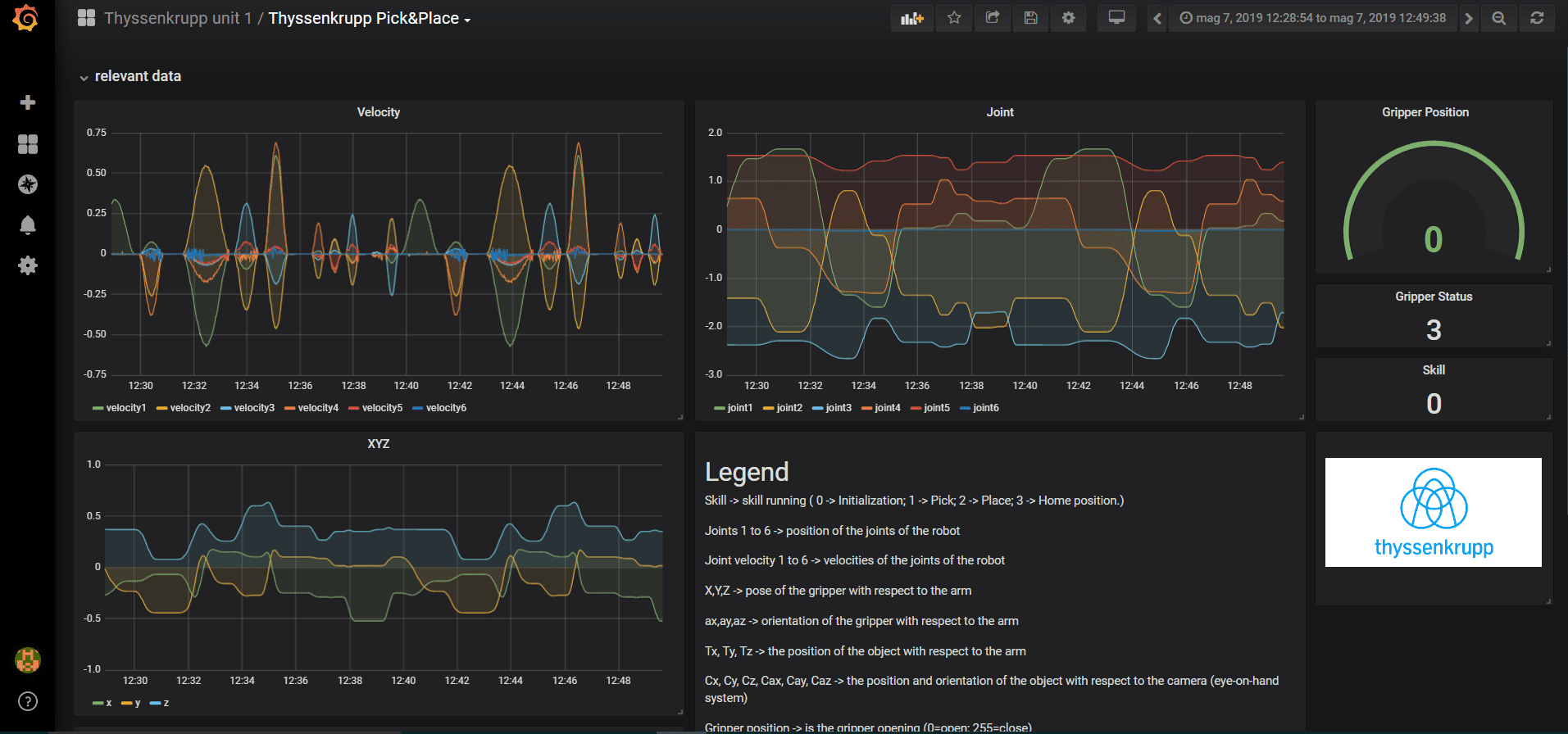
Task: Open dashboard settings gear in toolbar
Action: click(x=1068, y=18)
